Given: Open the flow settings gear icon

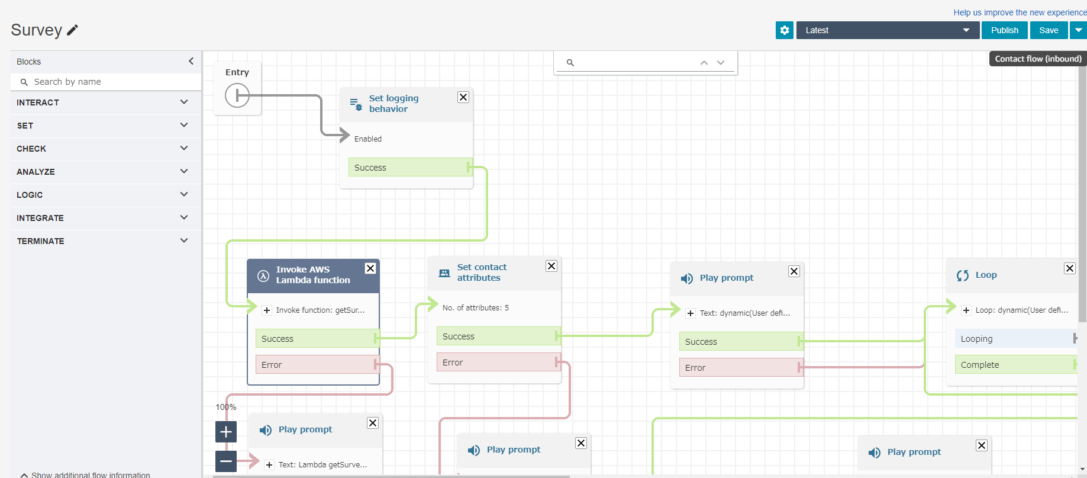Looking at the screenshot, I should [784, 31].
